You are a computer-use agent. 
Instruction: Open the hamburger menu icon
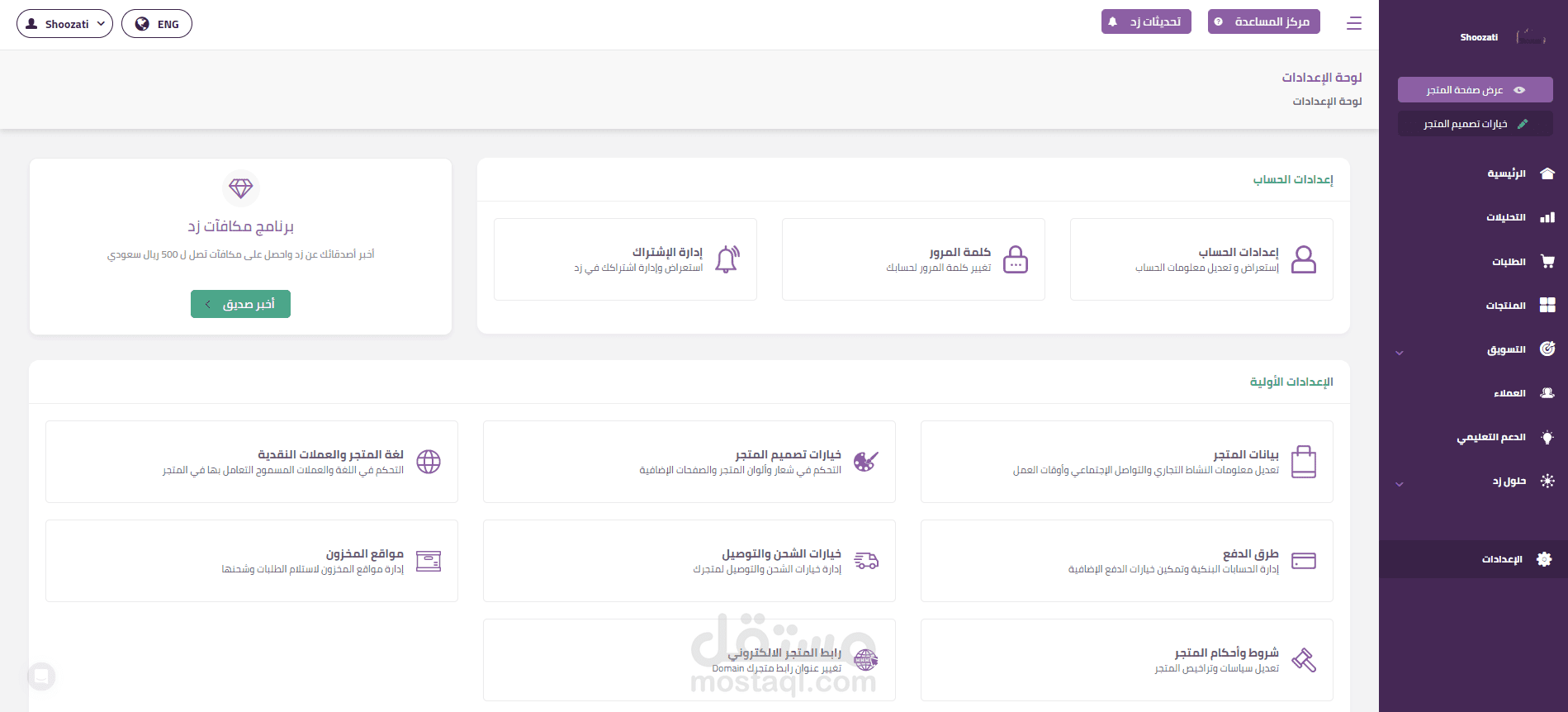pos(1354,23)
